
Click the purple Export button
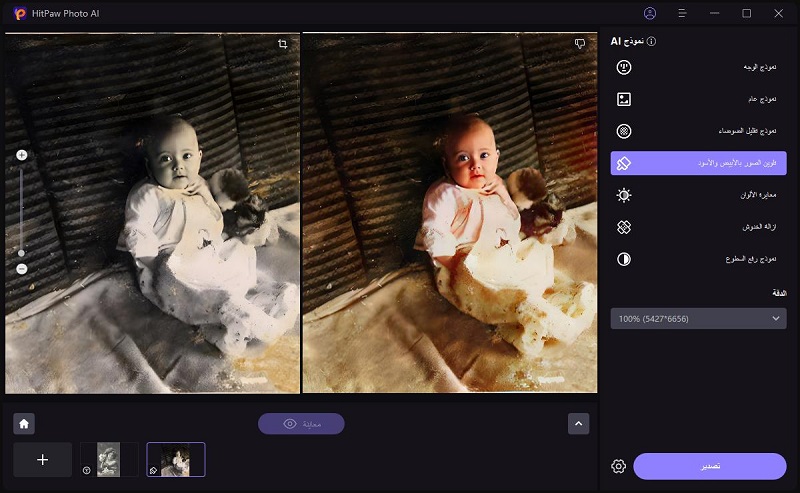(709, 466)
